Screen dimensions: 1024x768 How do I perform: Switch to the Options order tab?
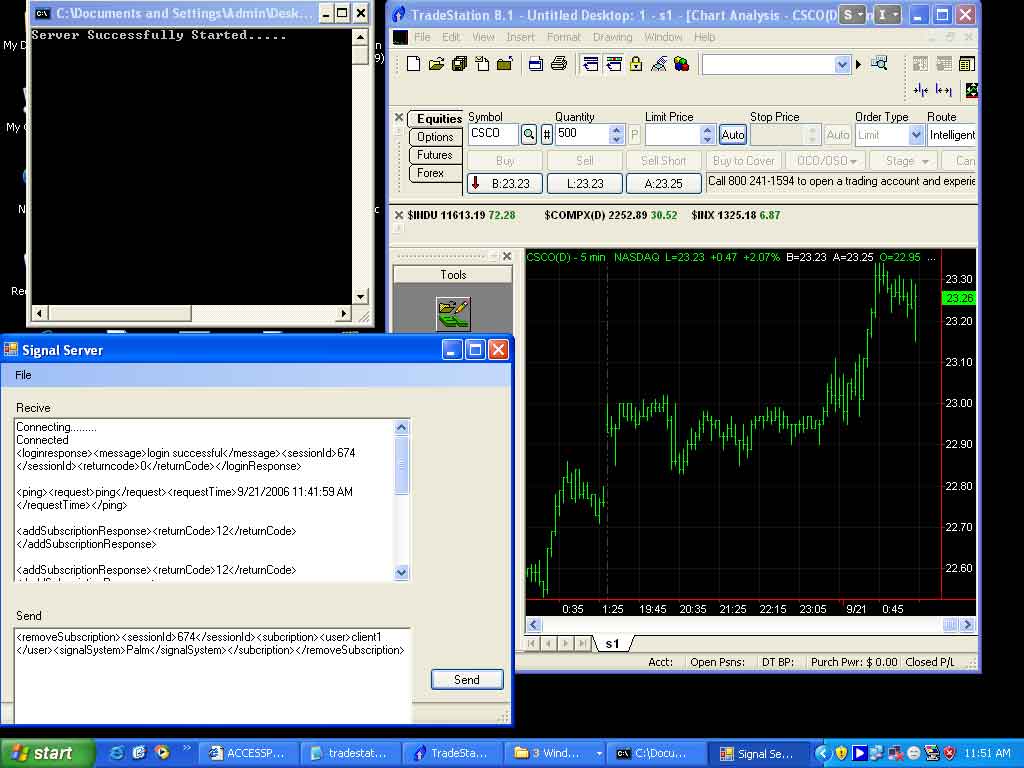click(x=435, y=137)
